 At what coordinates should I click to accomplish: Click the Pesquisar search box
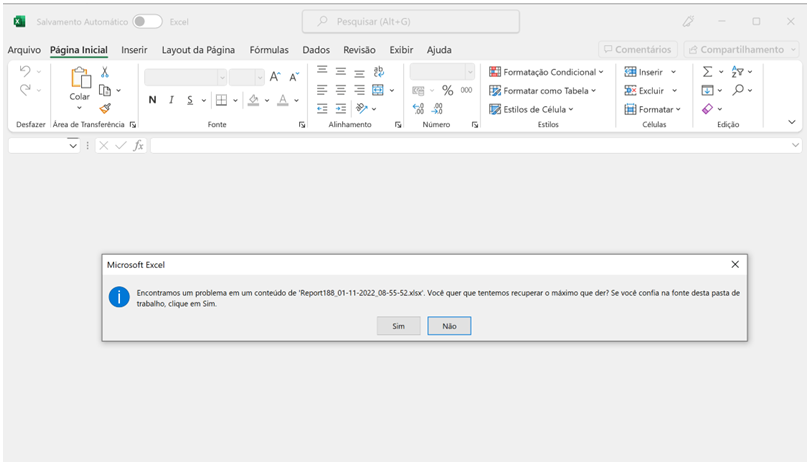coord(411,22)
